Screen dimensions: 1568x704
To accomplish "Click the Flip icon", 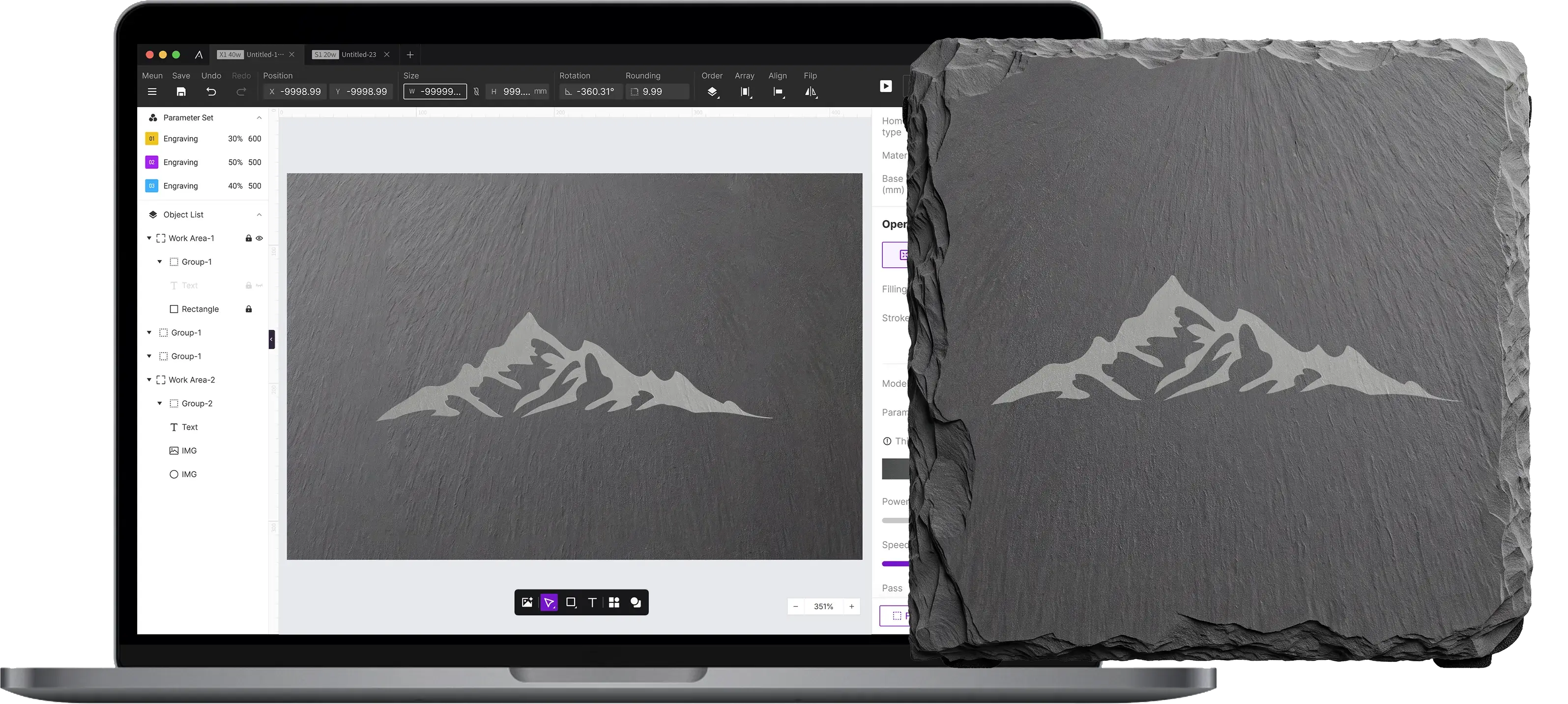I will (x=811, y=92).
